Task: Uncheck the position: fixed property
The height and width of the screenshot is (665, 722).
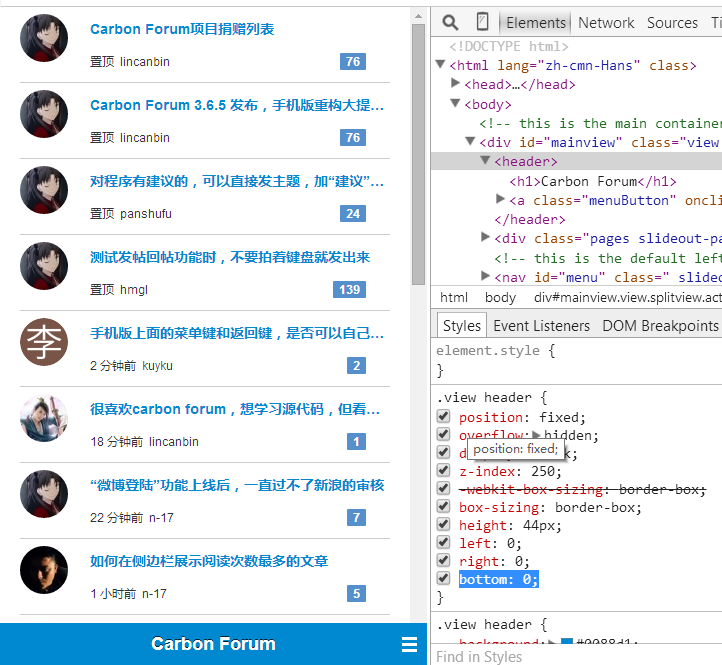Action: 443,416
